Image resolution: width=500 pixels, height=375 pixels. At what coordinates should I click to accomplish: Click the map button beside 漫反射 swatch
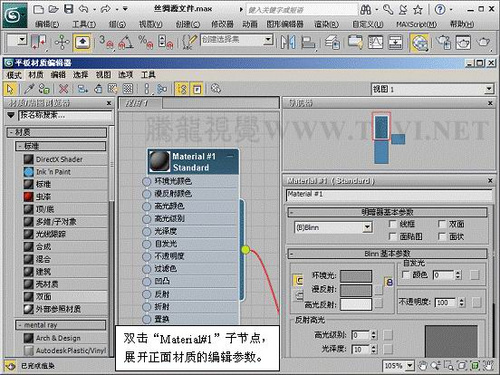pos(378,289)
